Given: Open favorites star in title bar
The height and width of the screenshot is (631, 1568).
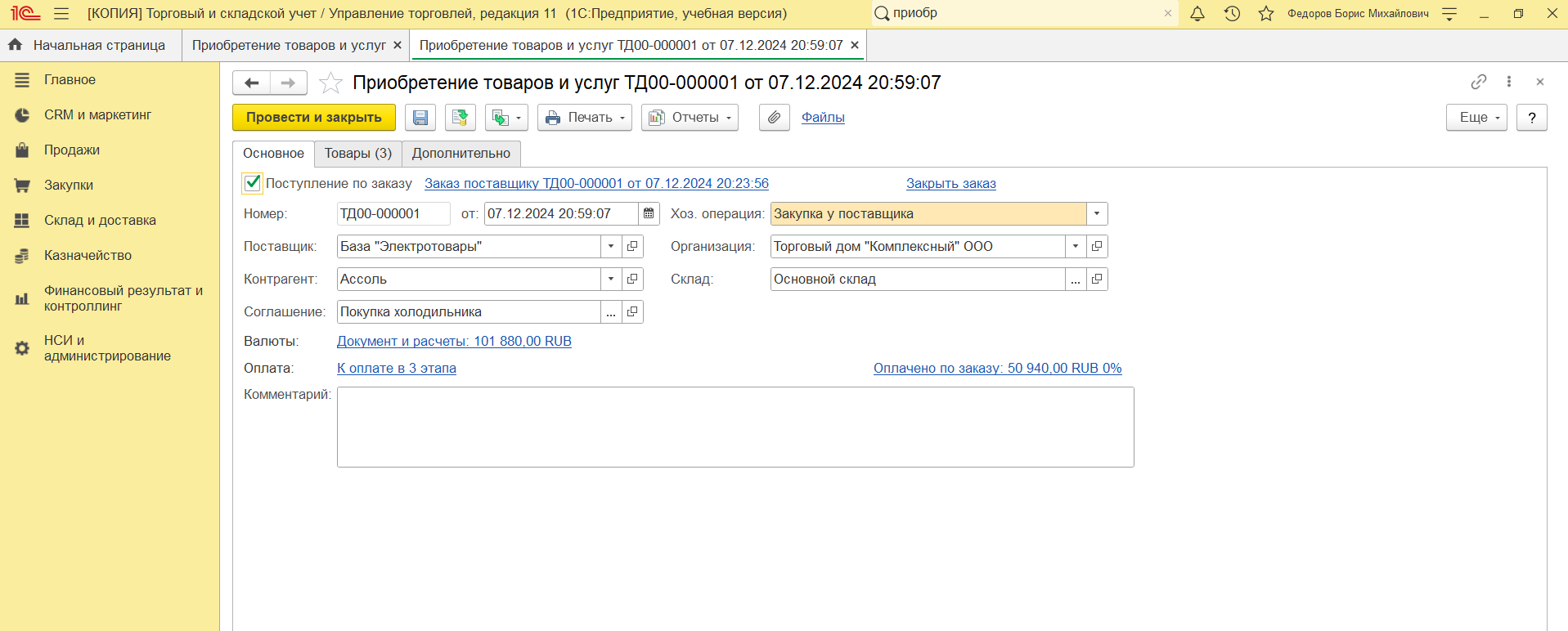Looking at the screenshot, I should click(1266, 13).
